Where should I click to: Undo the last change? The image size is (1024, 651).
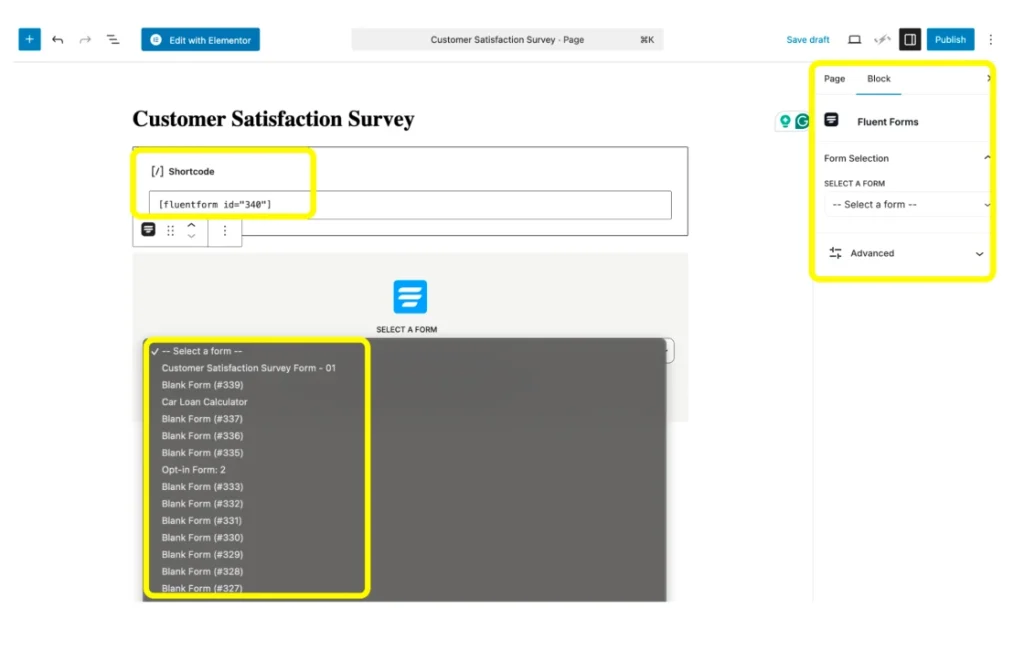pyautogui.click(x=57, y=40)
